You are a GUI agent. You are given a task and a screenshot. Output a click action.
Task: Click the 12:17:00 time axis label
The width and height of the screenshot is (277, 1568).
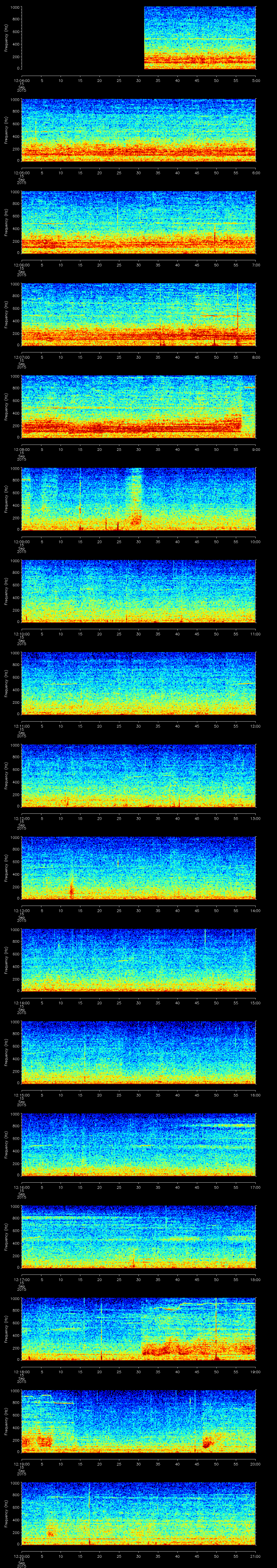[21, 1279]
